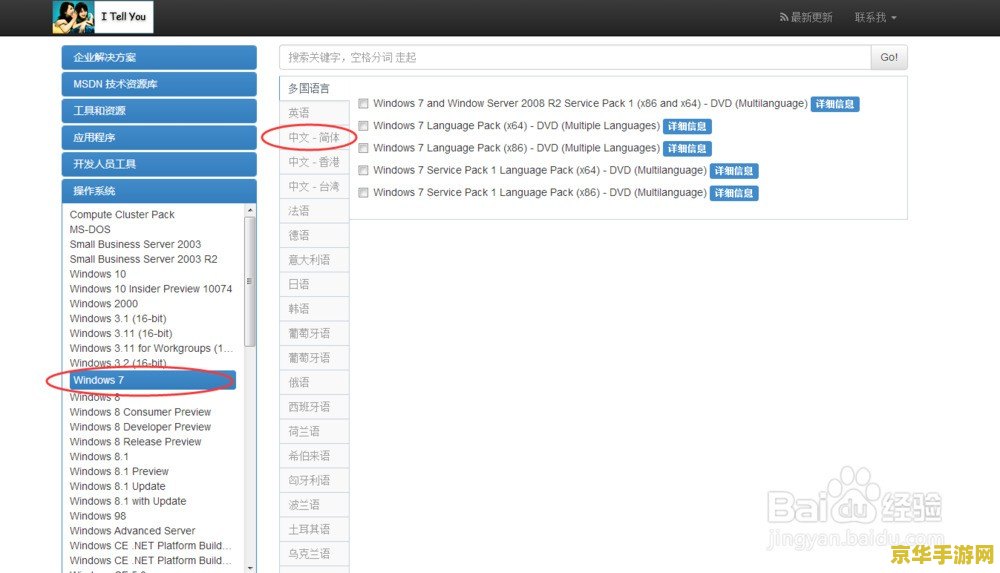This screenshot has height=573, width=1000.
Task: Expand the 应用程序 category
Action: point(159,138)
